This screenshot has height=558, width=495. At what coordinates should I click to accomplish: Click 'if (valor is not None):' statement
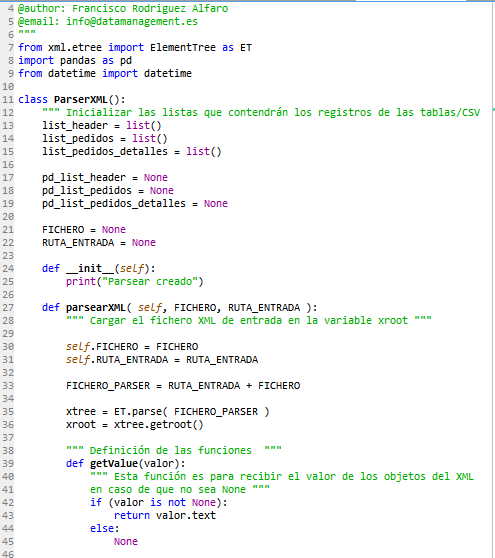click(159, 503)
